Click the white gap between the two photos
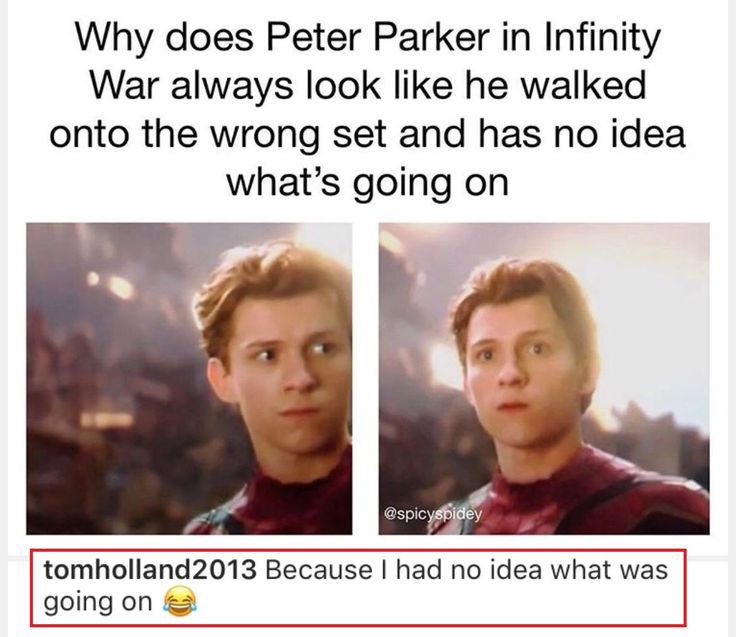This screenshot has height=637, width=736. click(x=365, y=378)
